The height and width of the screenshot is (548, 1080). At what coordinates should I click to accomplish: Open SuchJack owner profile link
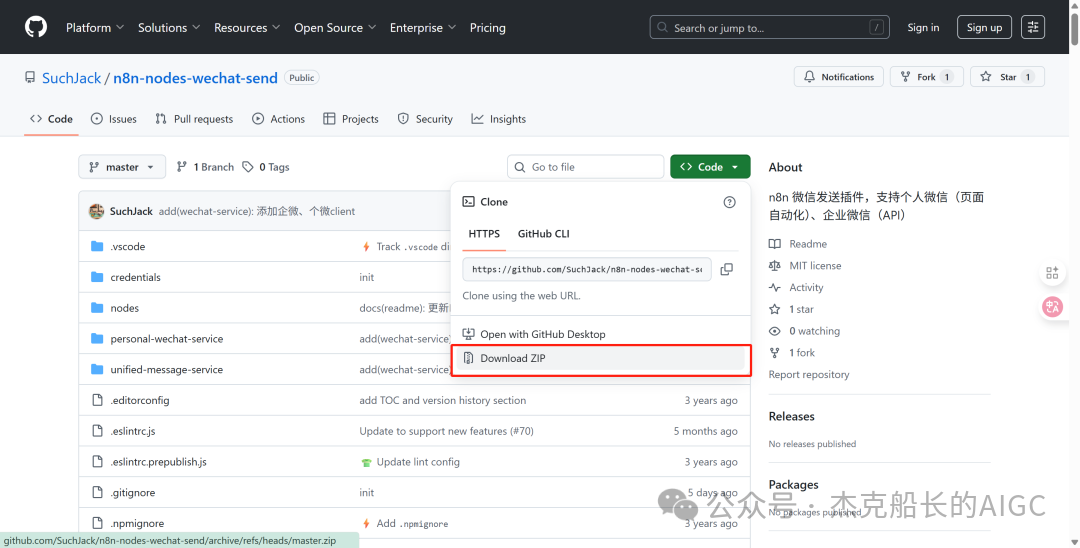72,78
